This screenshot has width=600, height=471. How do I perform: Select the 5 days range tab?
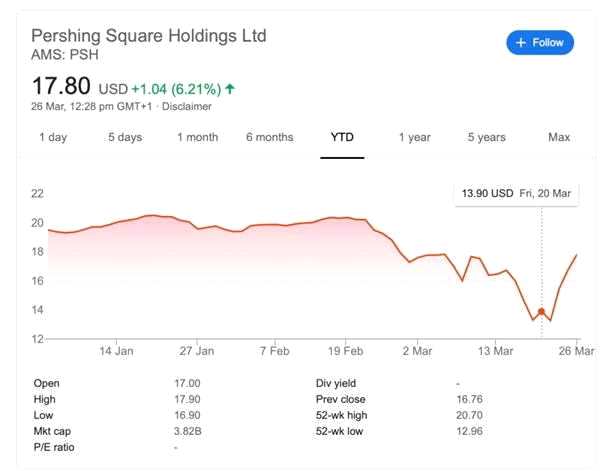pos(125,137)
